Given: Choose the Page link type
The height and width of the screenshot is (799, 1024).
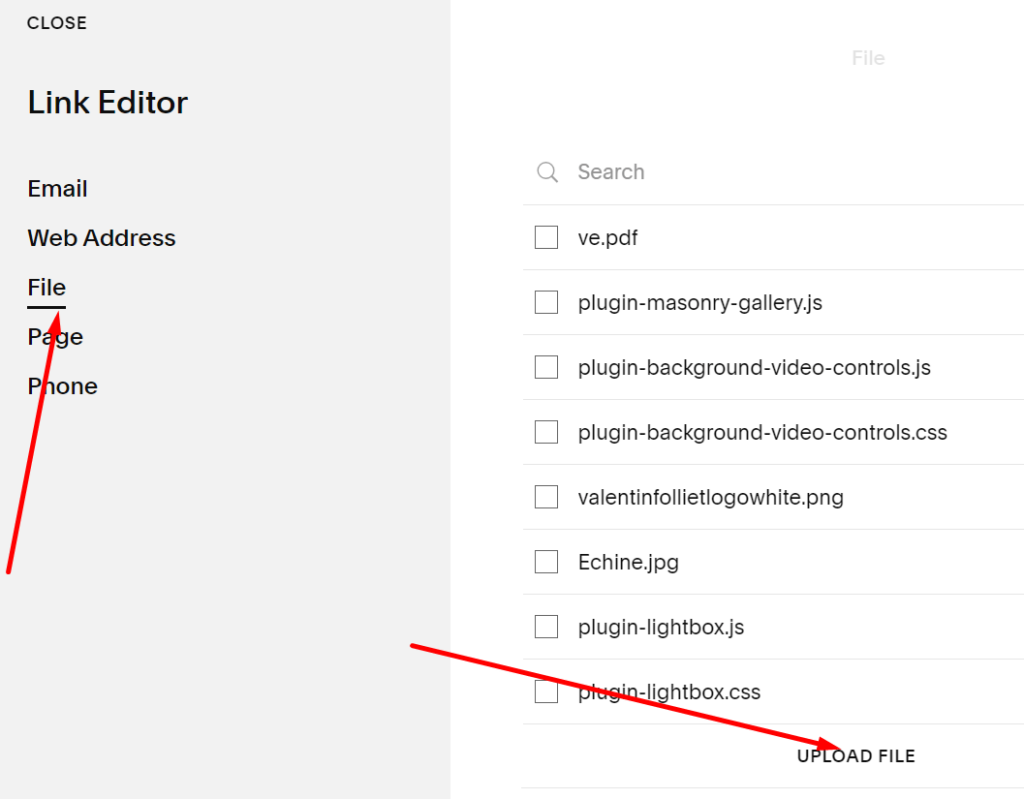Looking at the screenshot, I should [55, 337].
